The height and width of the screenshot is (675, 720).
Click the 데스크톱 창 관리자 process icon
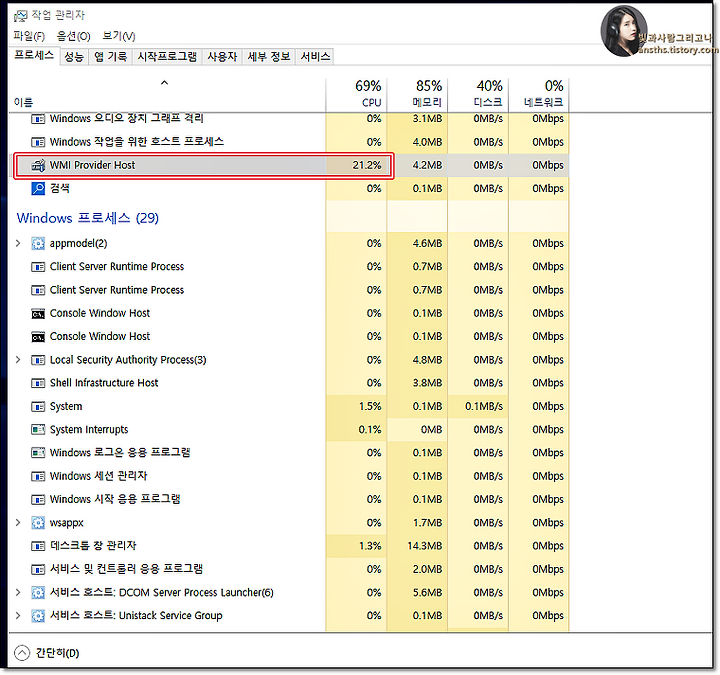(x=38, y=546)
